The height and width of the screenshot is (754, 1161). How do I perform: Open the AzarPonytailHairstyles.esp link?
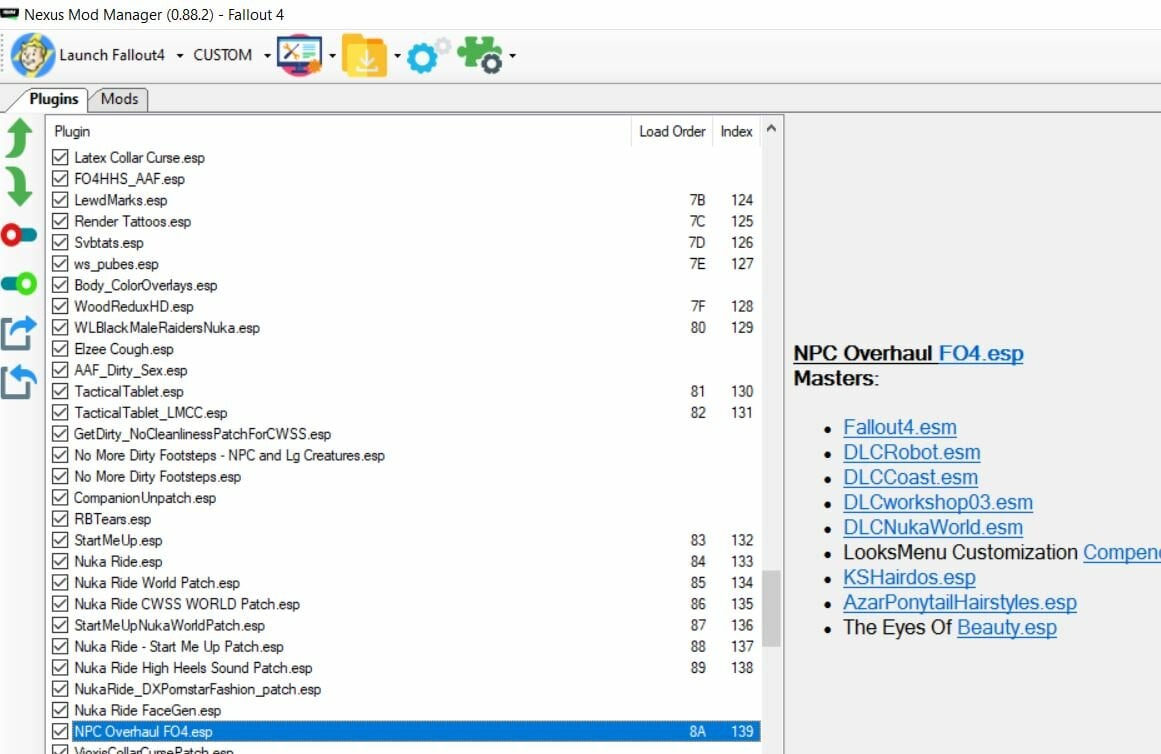tap(960, 602)
